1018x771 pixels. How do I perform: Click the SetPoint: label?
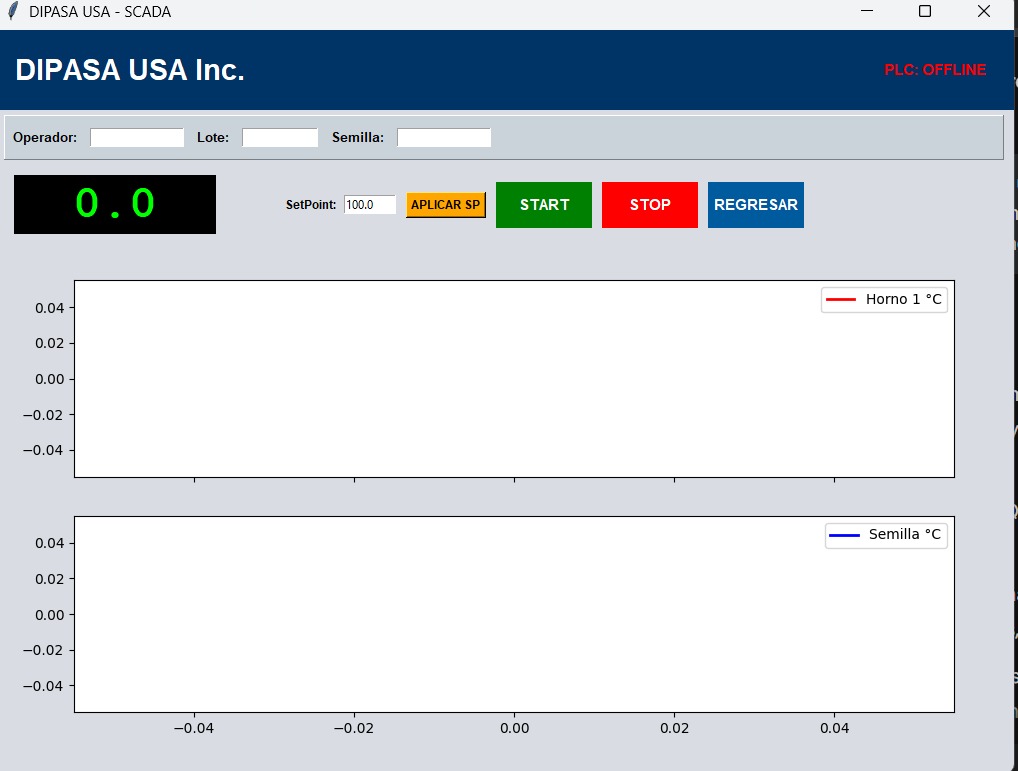click(311, 204)
